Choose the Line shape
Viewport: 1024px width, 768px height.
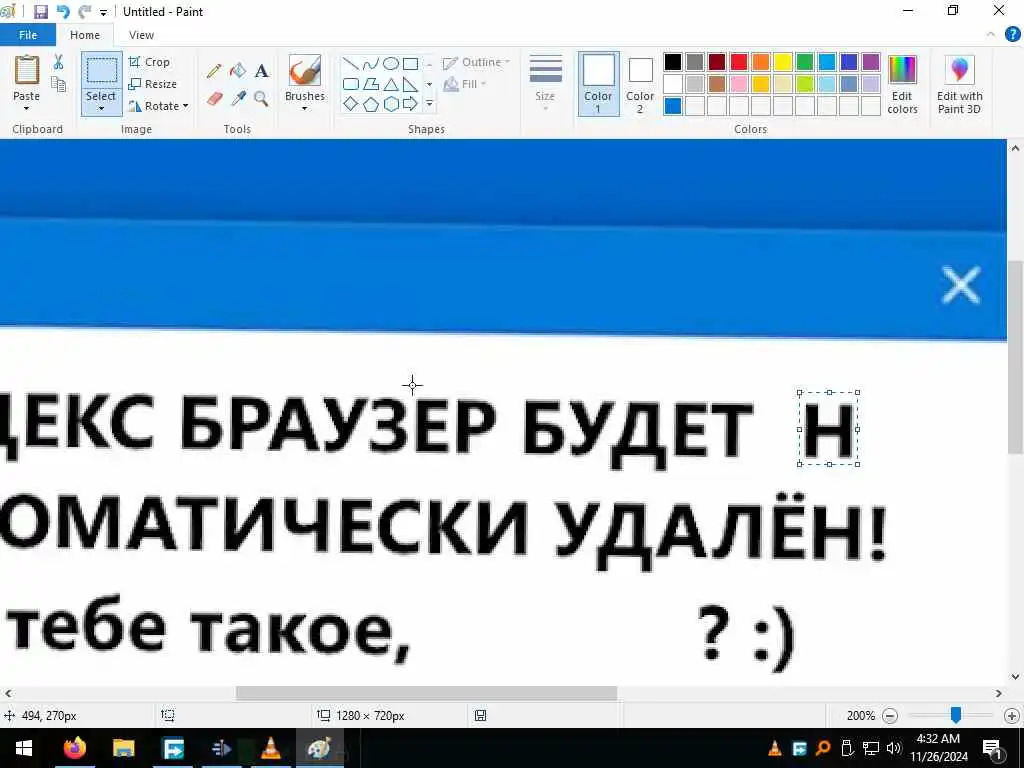click(x=351, y=63)
